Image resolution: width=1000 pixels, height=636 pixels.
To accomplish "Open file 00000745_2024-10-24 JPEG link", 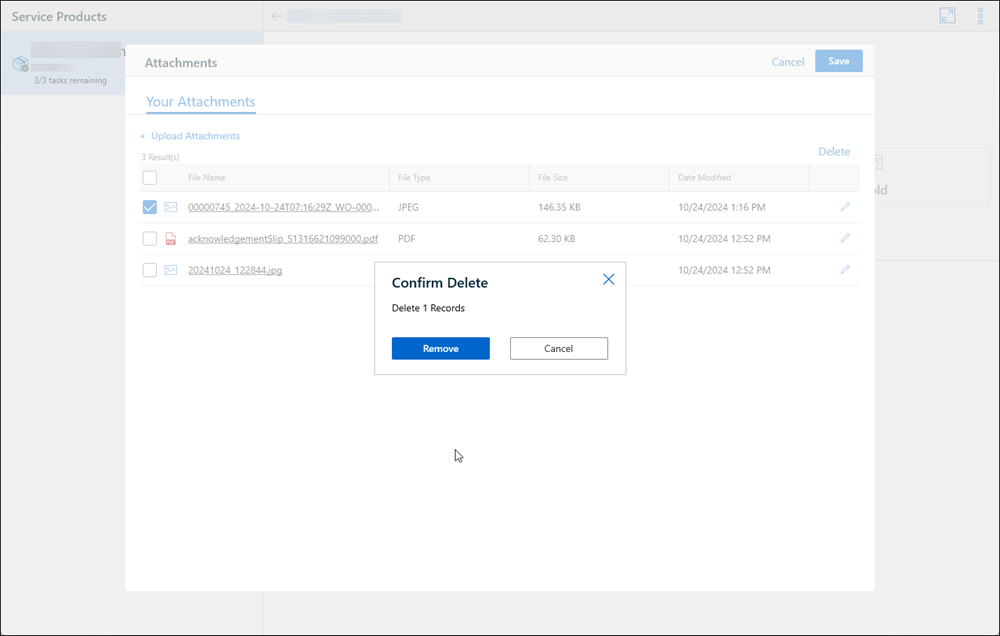I will point(283,207).
